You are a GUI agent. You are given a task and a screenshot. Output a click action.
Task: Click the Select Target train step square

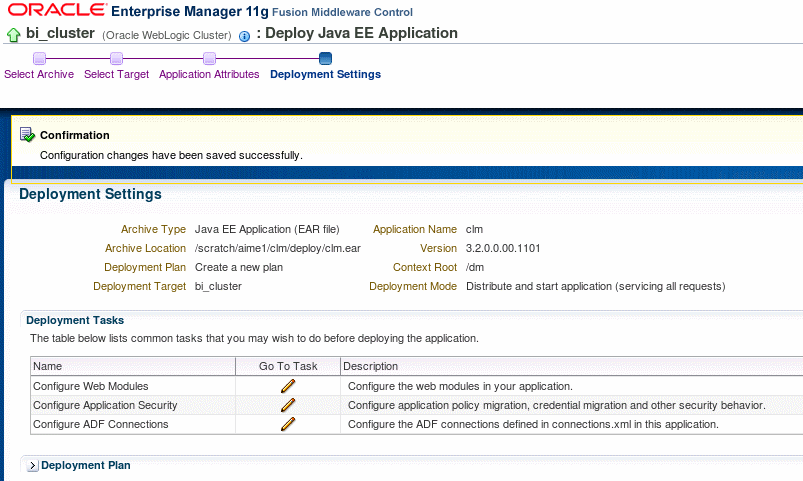(x=117, y=58)
